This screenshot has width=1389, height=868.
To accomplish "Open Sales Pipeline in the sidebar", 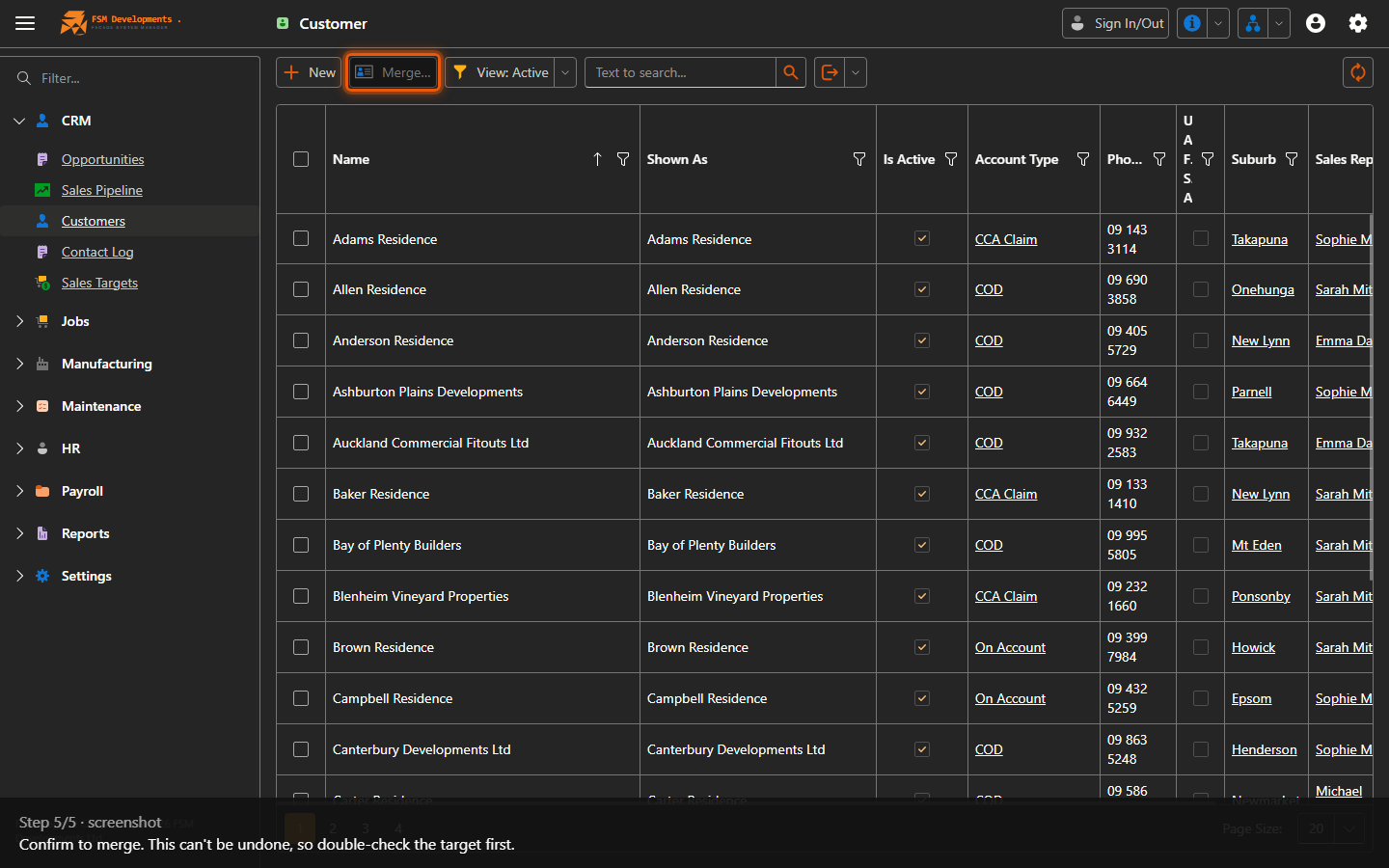I will click(x=102, y=190).
